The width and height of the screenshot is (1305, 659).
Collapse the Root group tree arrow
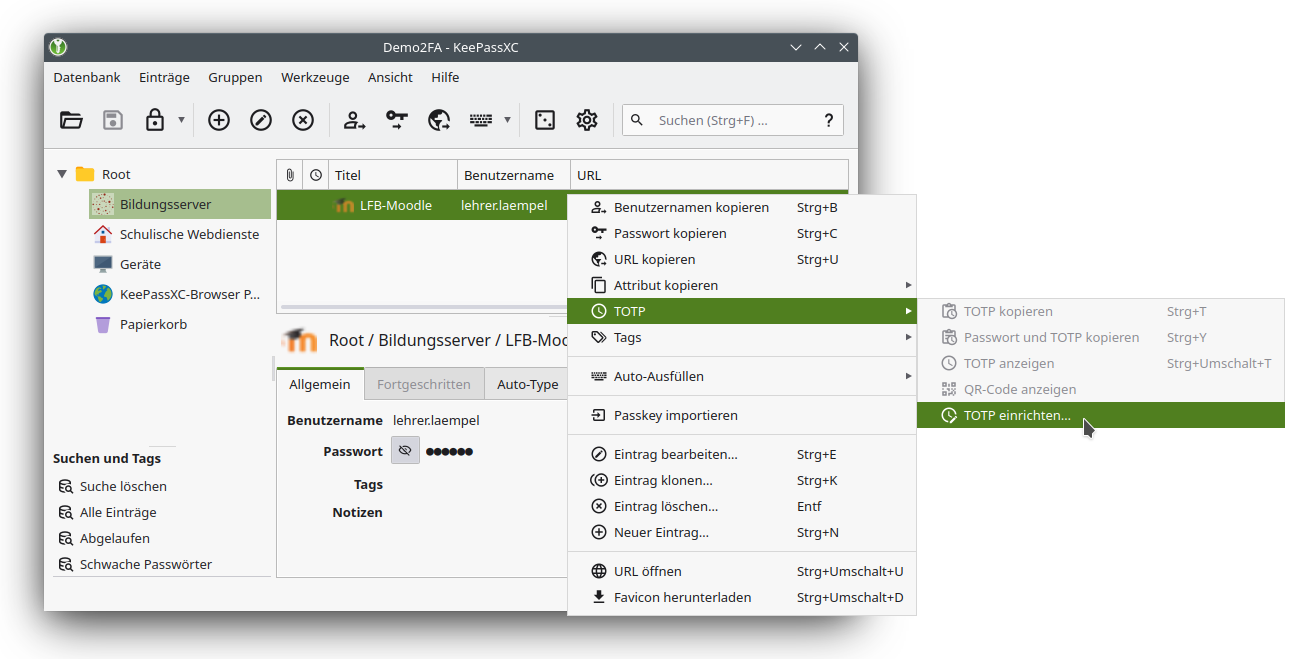tap(62, 174)
